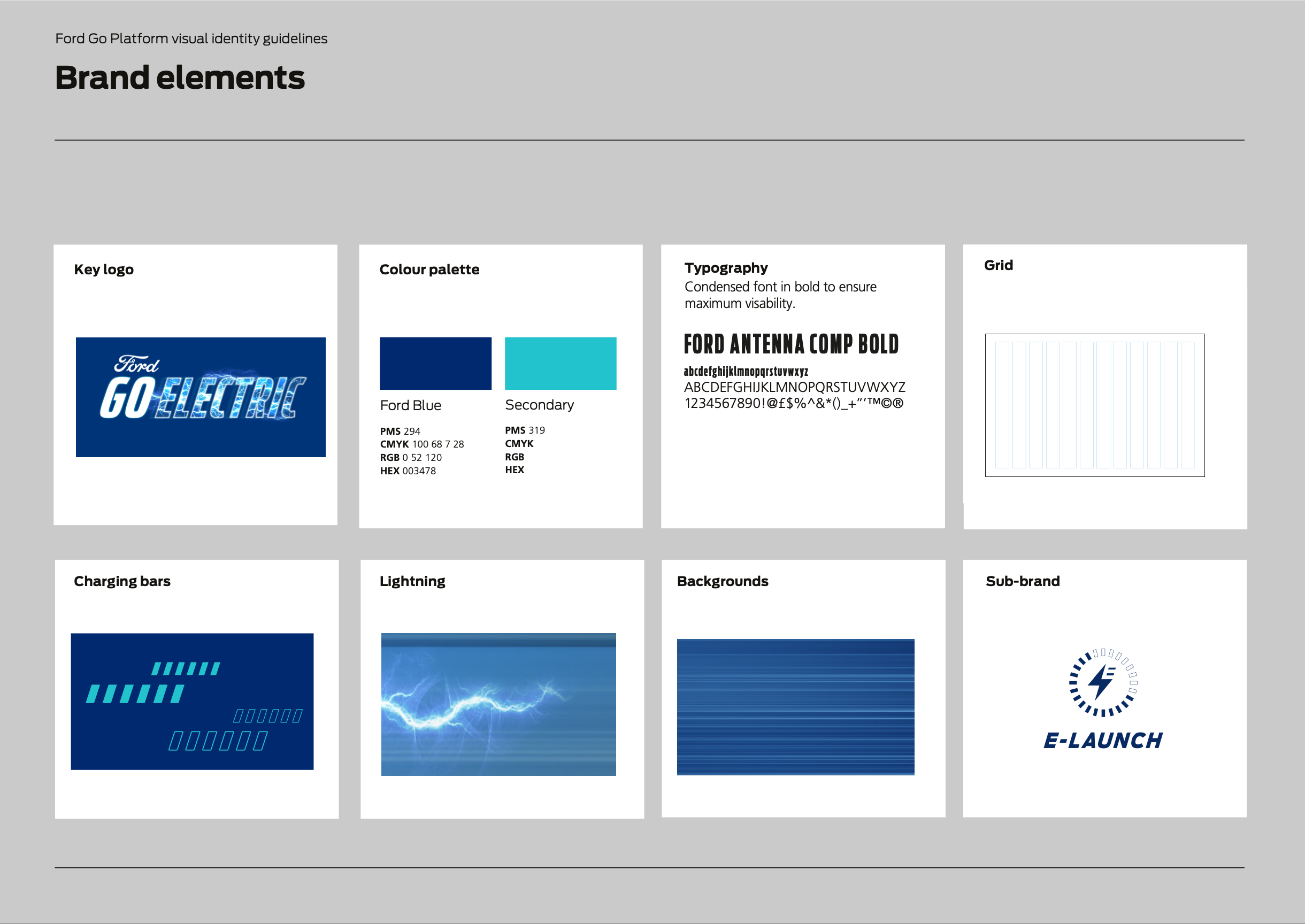Click the Ford Go Platform guidelines subtitle
Image resolution: width=1305 pixels, height=924 pixels.
click(191, 38)
